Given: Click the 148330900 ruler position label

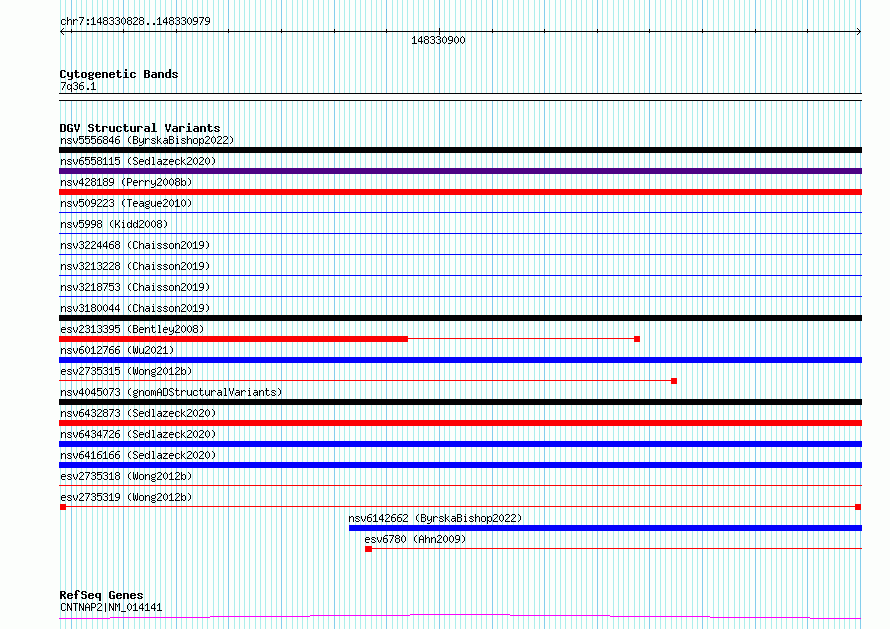Looking at the screenshot, I should (438, 40).
